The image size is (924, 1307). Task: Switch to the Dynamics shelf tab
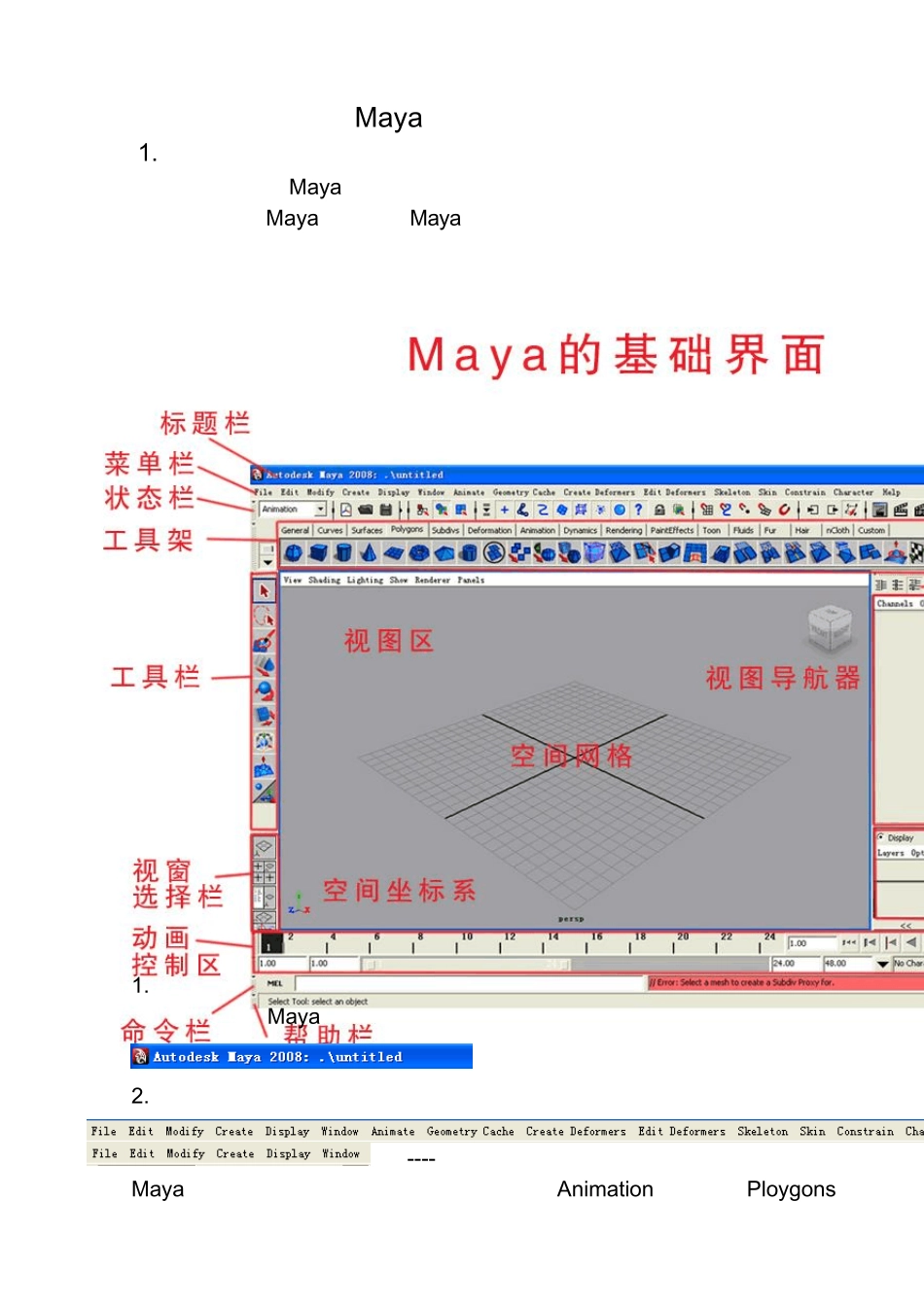coord(580,530)
